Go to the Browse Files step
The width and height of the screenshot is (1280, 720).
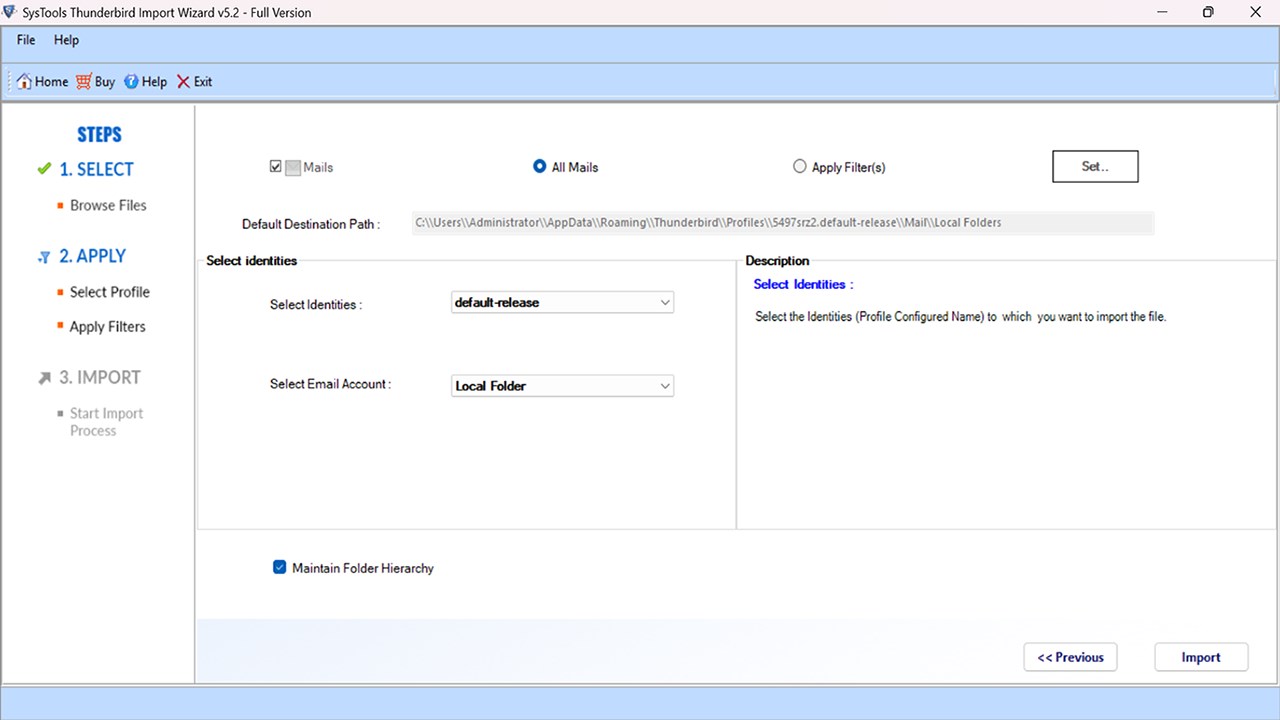[108, 205]
